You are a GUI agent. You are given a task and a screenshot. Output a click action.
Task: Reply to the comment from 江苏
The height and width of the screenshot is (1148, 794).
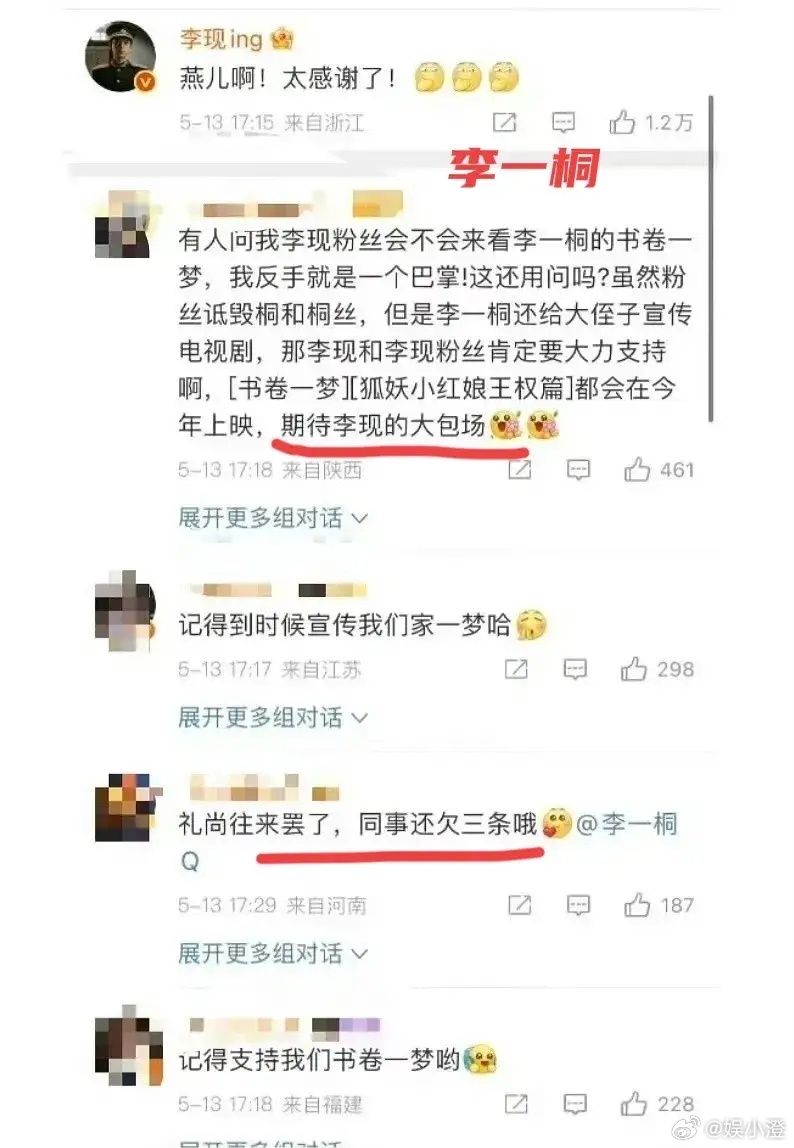(x=575, y=668)
